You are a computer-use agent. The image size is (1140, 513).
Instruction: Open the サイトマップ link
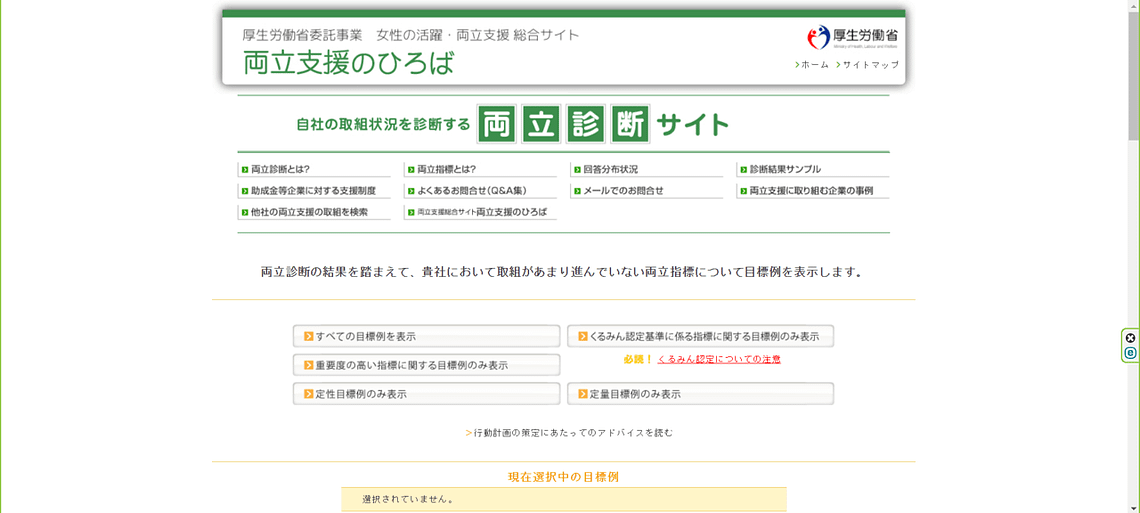(x=869, y=65)
